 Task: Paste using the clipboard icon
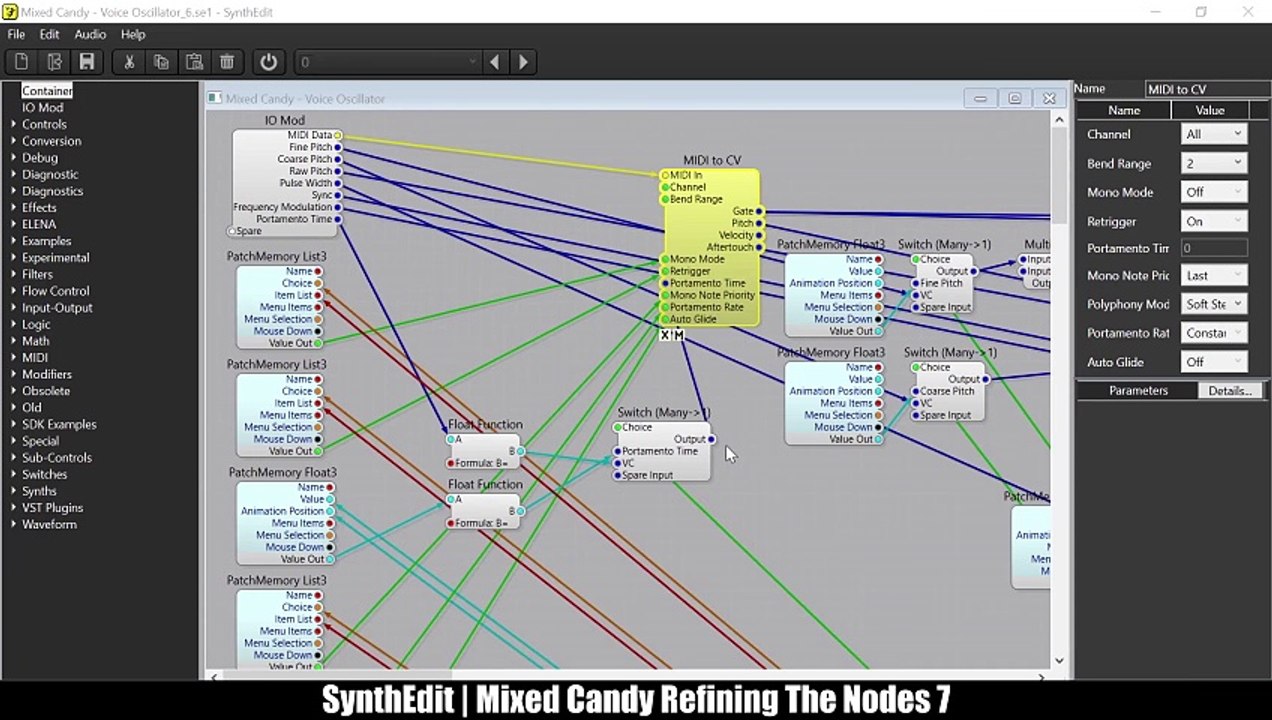pyautogui.click(x=194, y=62)
